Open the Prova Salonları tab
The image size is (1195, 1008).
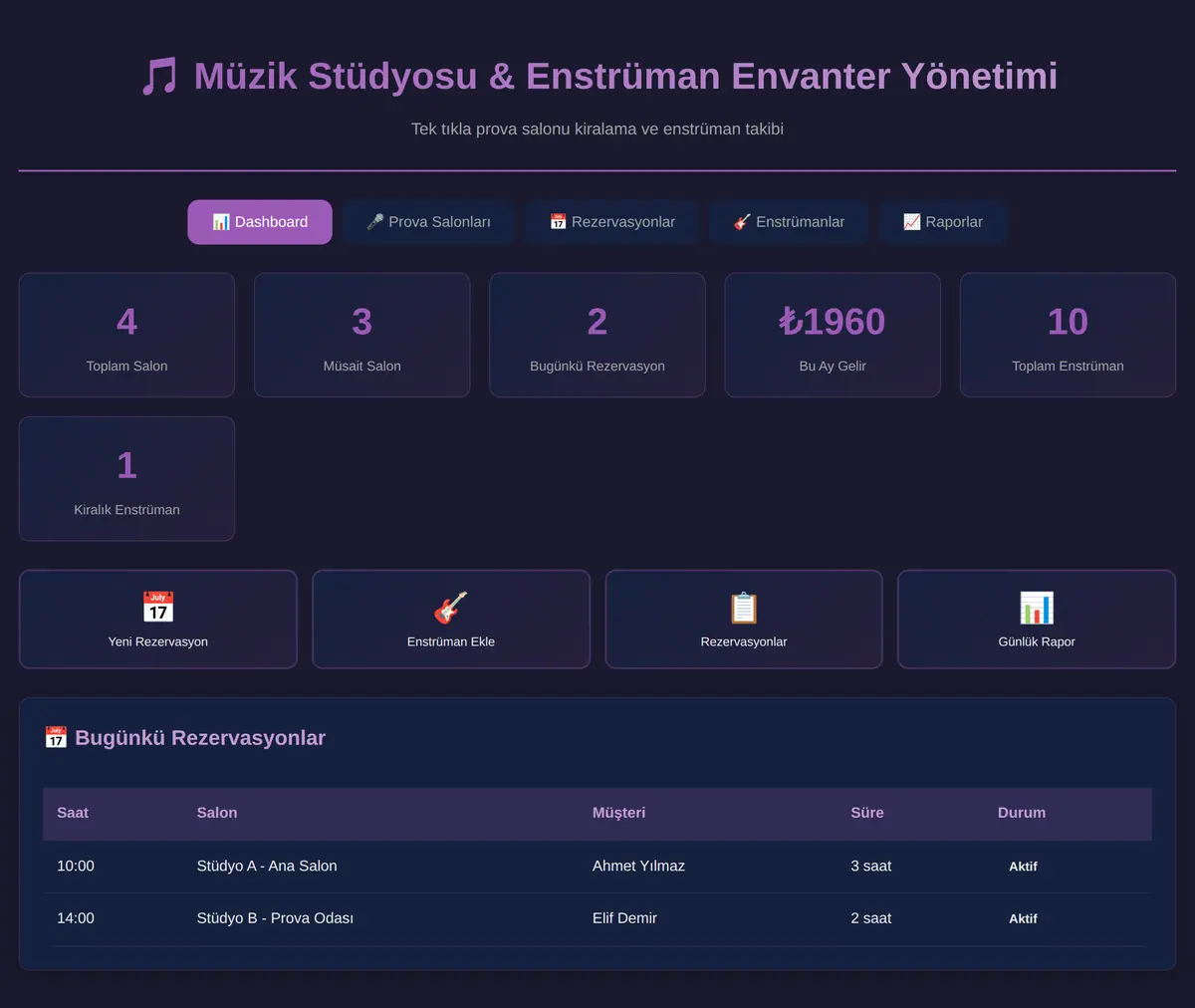tap(428, 222)
